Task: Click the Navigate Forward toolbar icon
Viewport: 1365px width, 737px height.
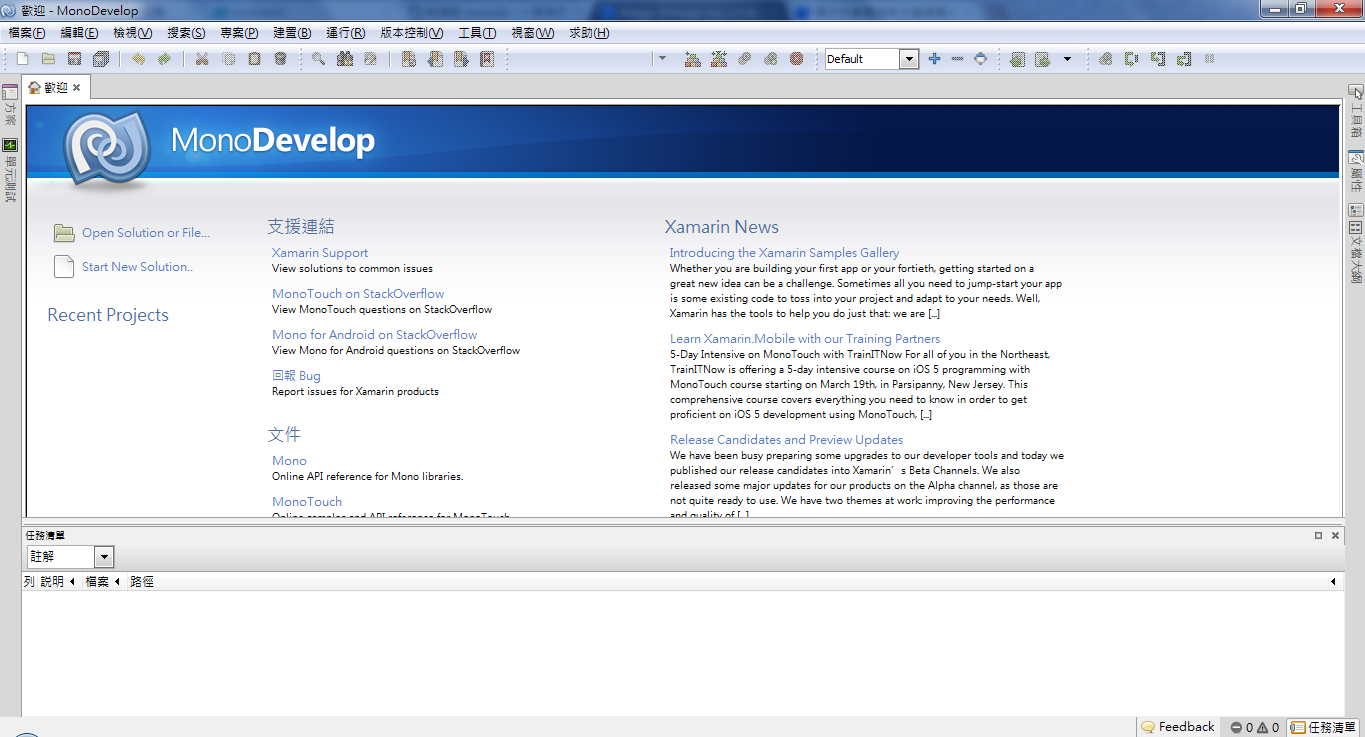Action: 1042,59
